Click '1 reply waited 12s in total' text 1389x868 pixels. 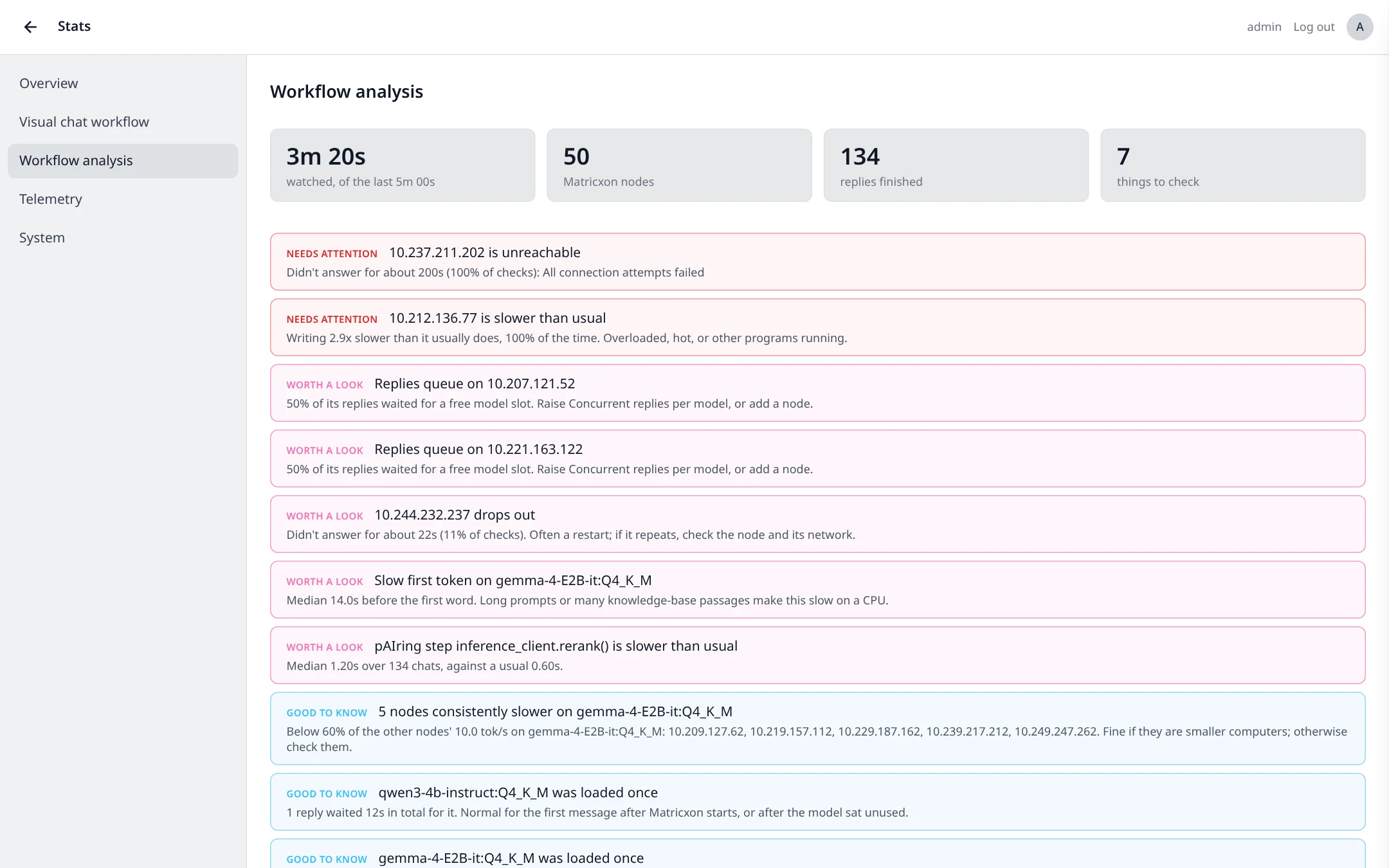[x=597, y=813]
